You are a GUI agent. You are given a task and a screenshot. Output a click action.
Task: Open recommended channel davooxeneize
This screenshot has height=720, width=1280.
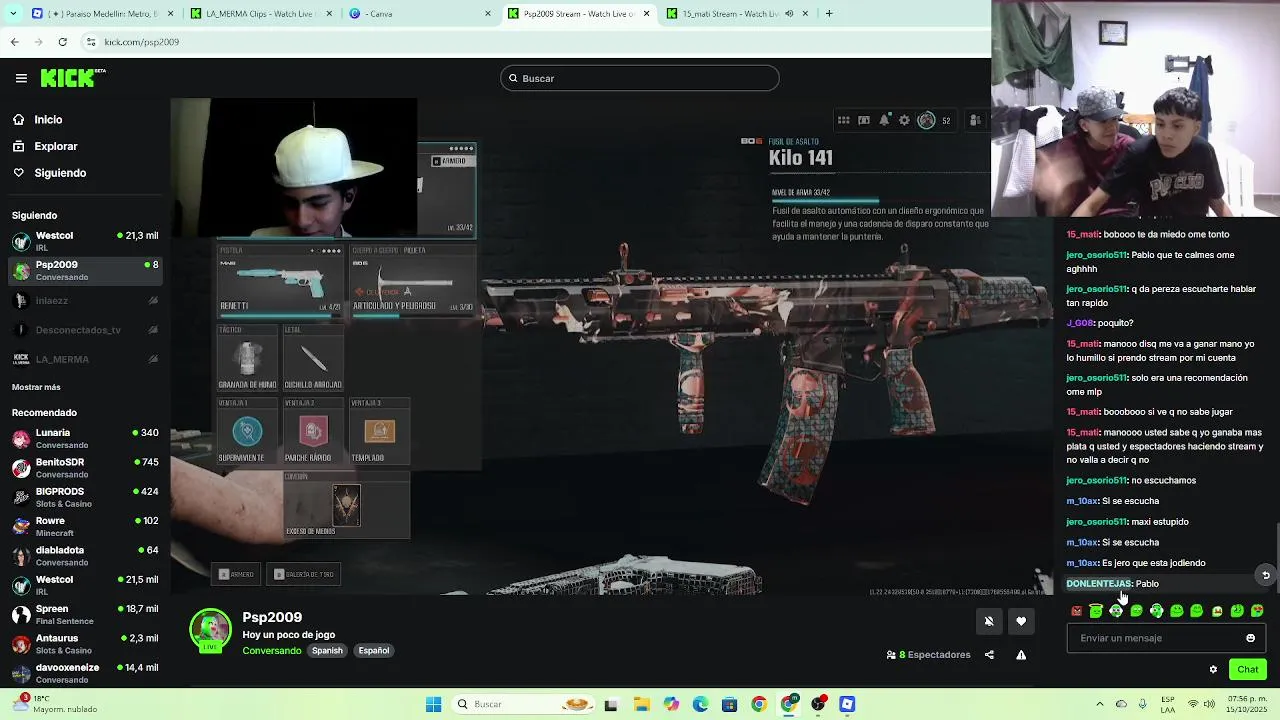tap(85, 673)
